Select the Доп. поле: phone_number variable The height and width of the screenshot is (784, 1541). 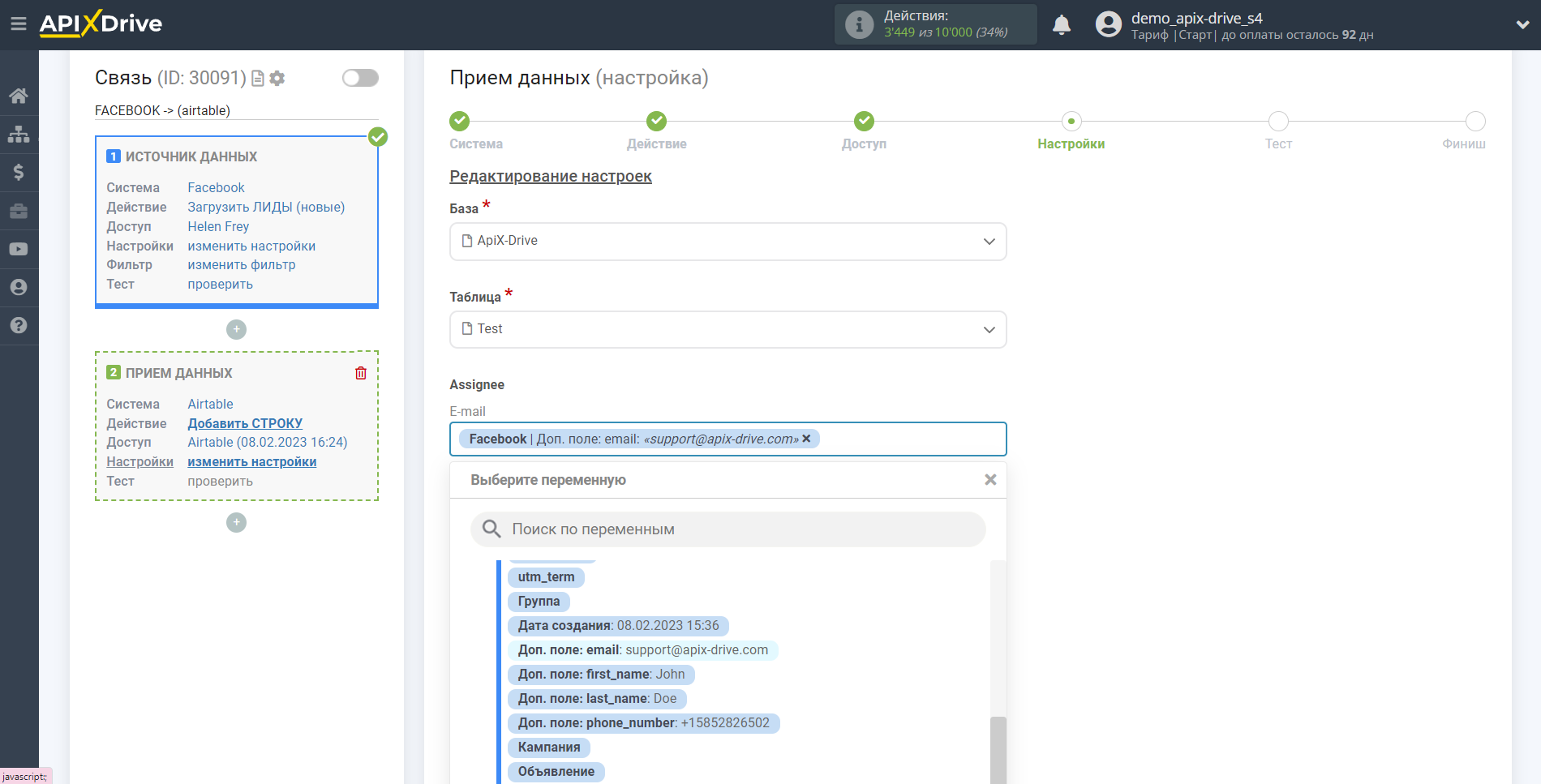[x=643, y=723]
